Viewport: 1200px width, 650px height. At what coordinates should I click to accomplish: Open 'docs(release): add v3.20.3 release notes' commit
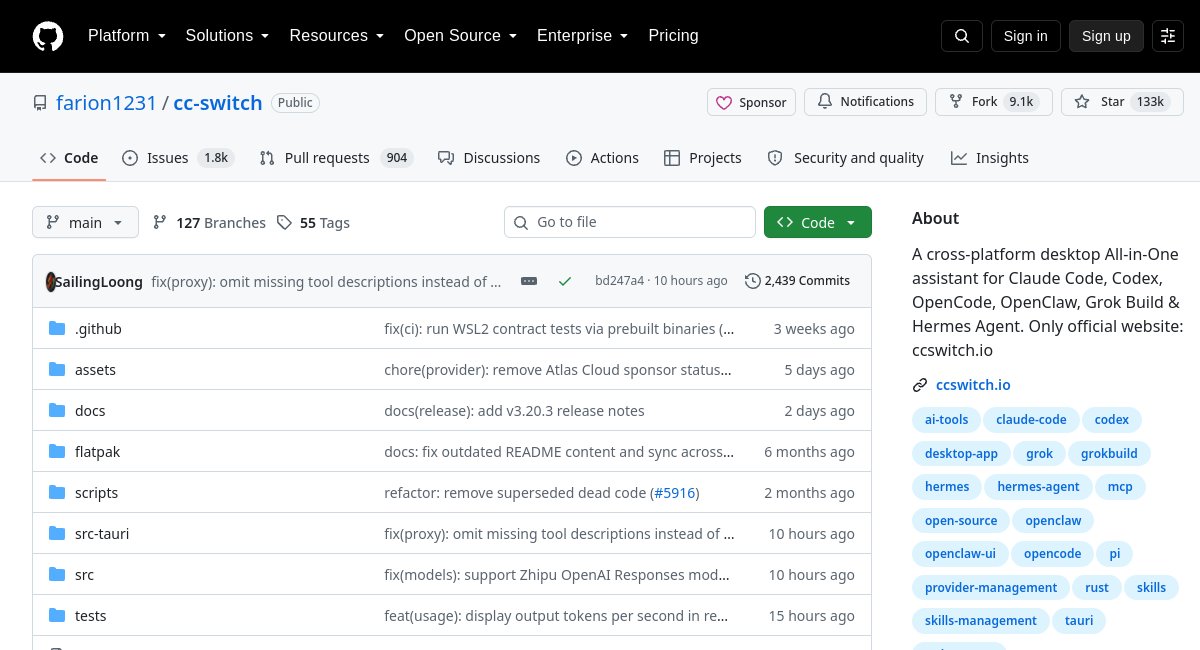(x=515, y=411)
